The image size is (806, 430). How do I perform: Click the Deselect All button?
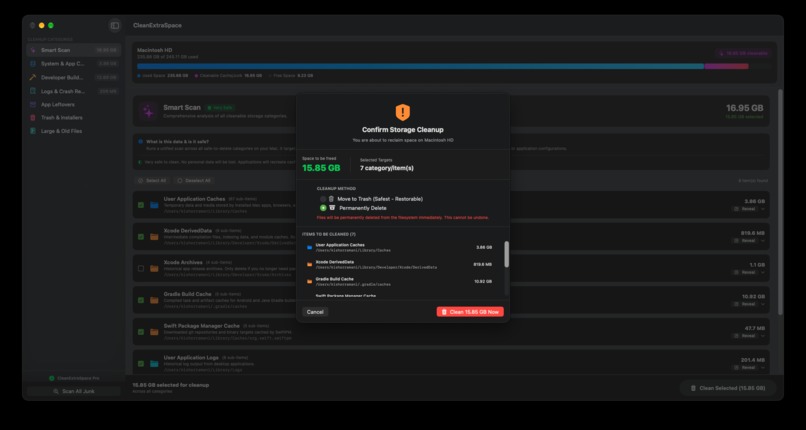194,181
